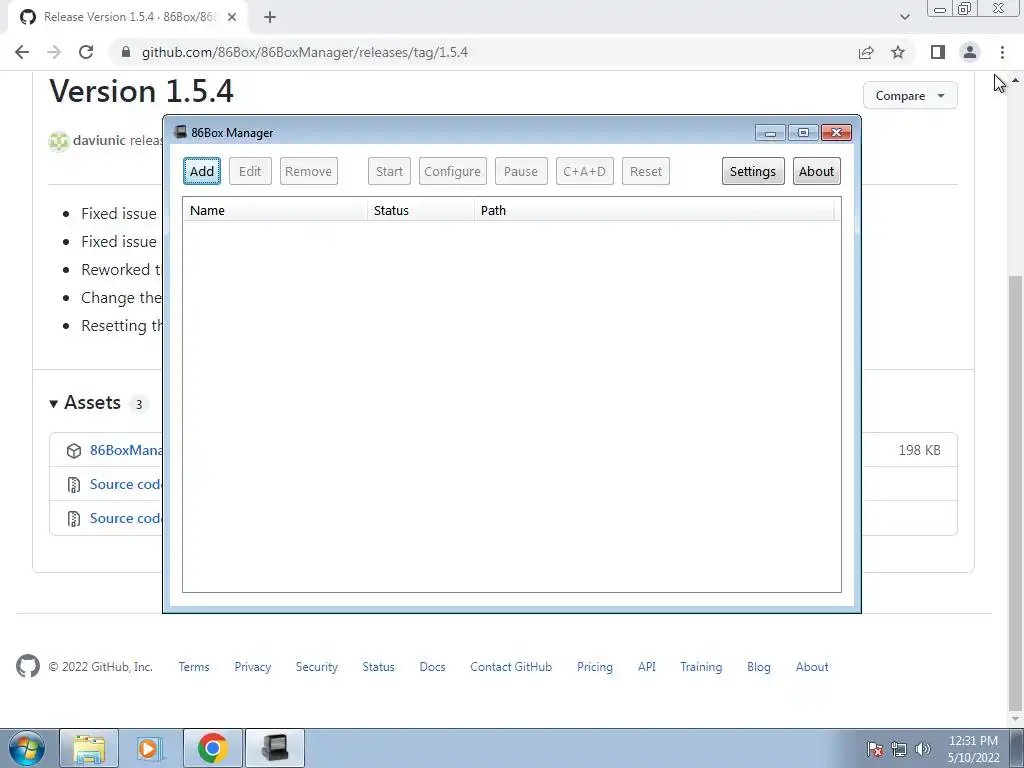Select the Release Version 1.5.4 tab
This screenshot has height=768, width=1024.
[129, 17]
